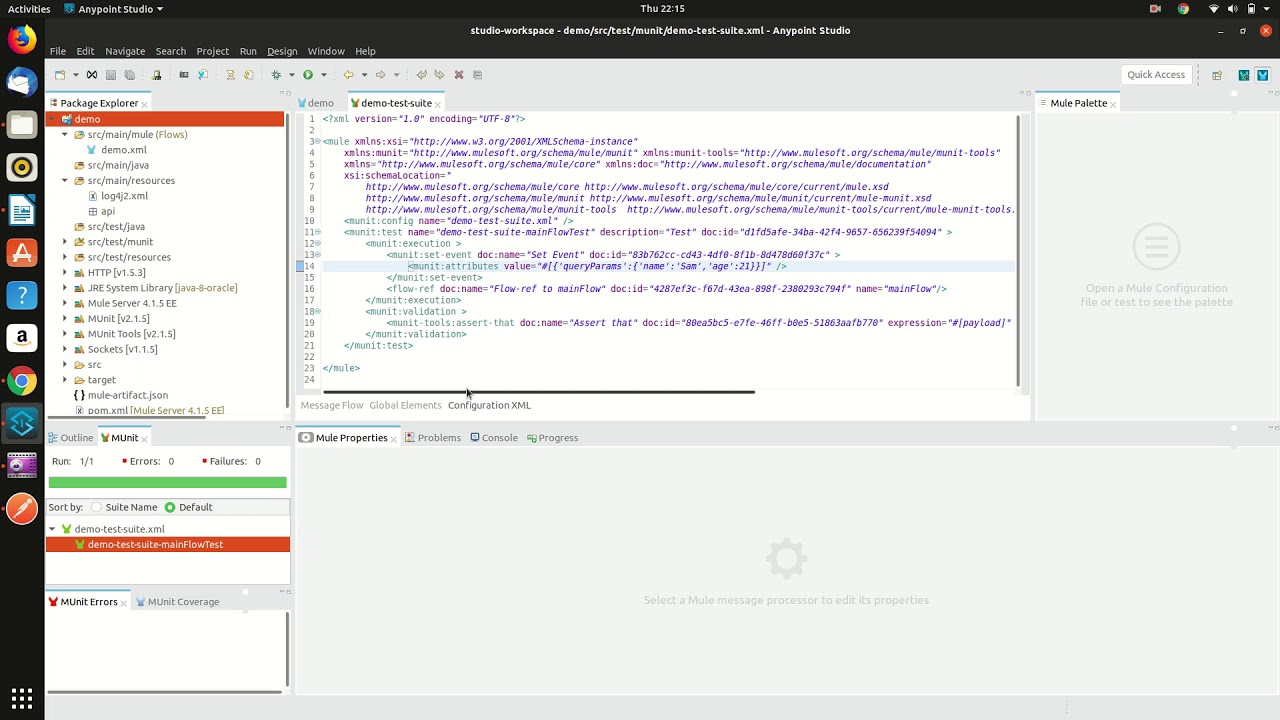Viewport: 1280px width, 720px height.
Task: Open the Progress tab
Action: [552, 438]
